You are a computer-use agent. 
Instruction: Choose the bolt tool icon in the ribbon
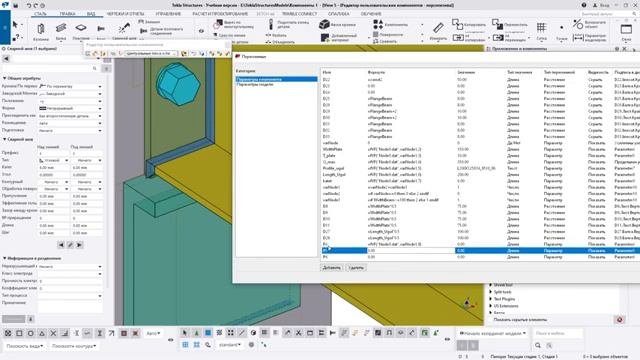[101, 28]
